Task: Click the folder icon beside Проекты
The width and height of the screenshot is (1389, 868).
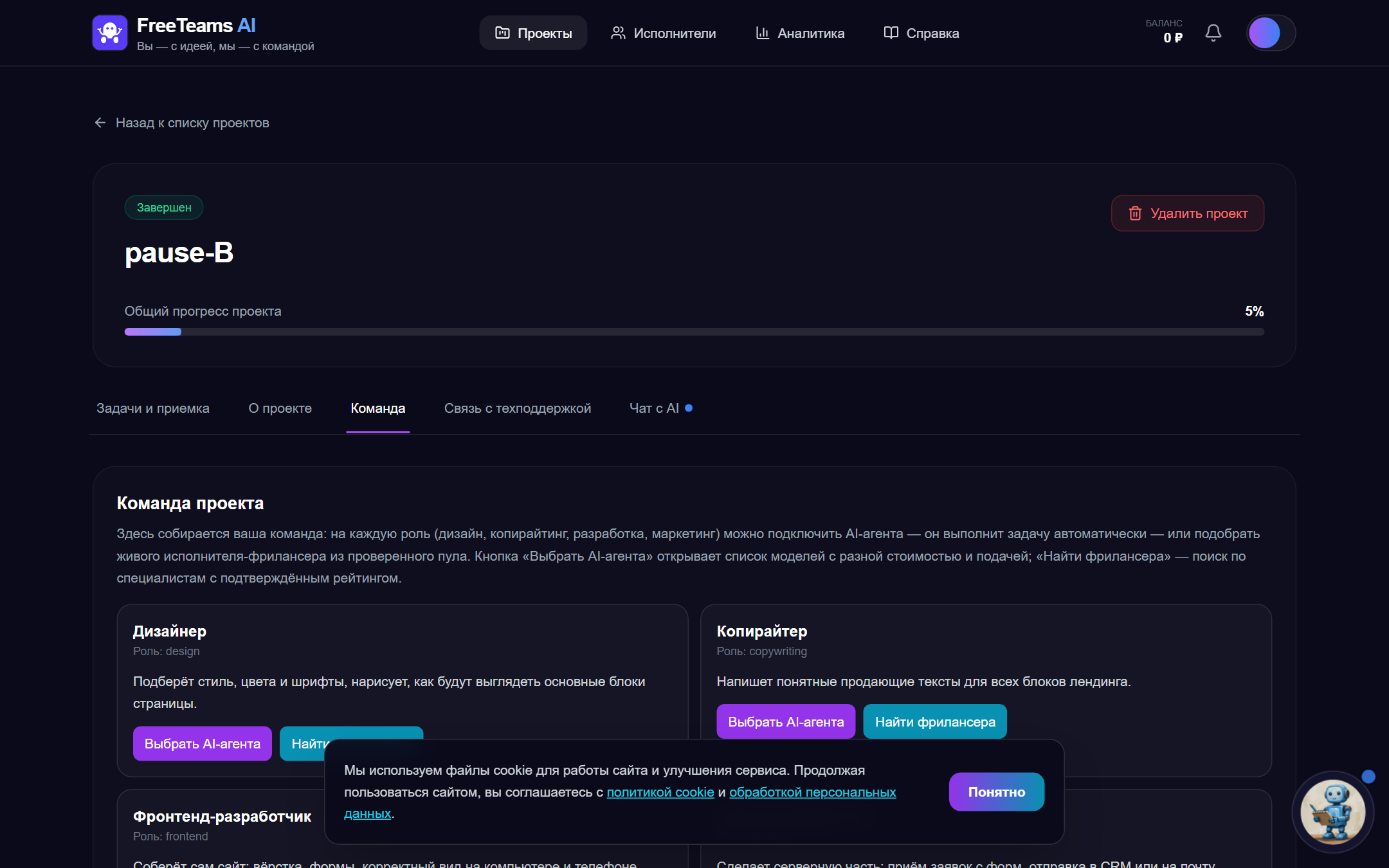Action: tap(502, 33)
